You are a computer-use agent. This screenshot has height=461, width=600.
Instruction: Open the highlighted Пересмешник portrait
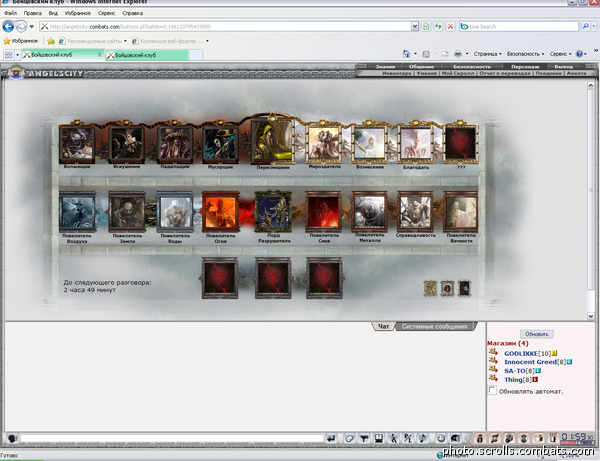(x=272, y=140)
